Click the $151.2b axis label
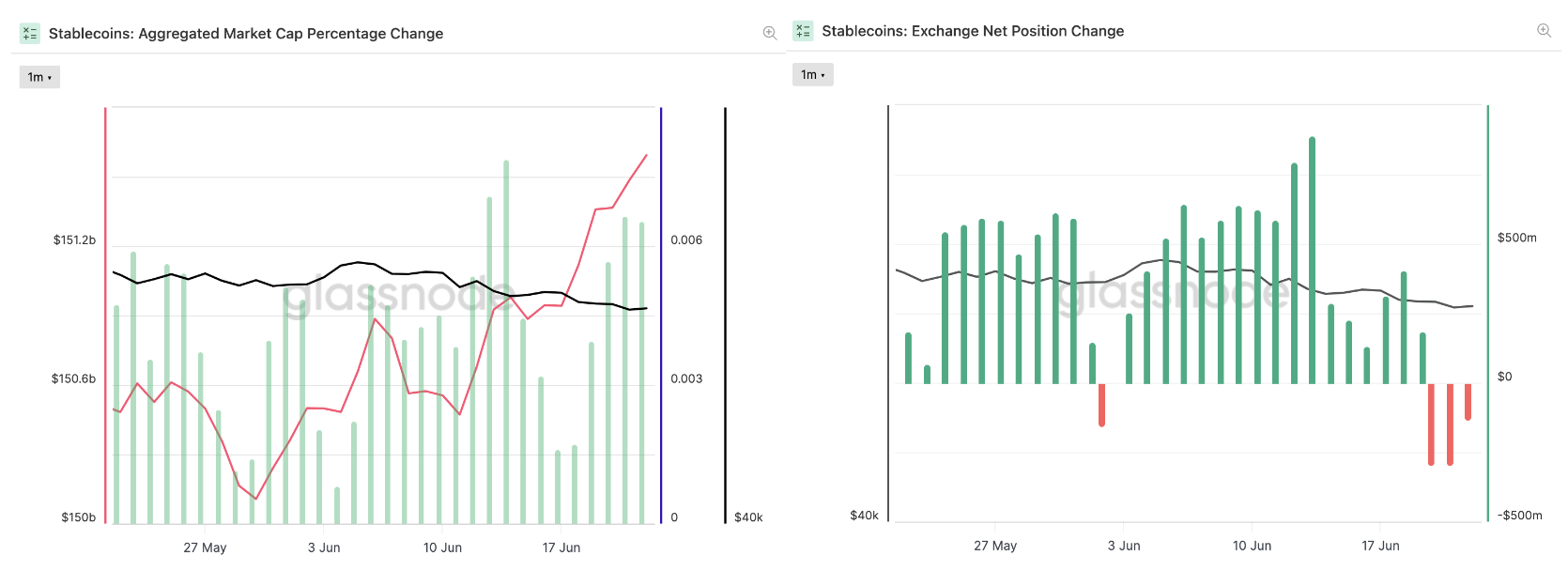1568x571 pixels. click(74, 240)
